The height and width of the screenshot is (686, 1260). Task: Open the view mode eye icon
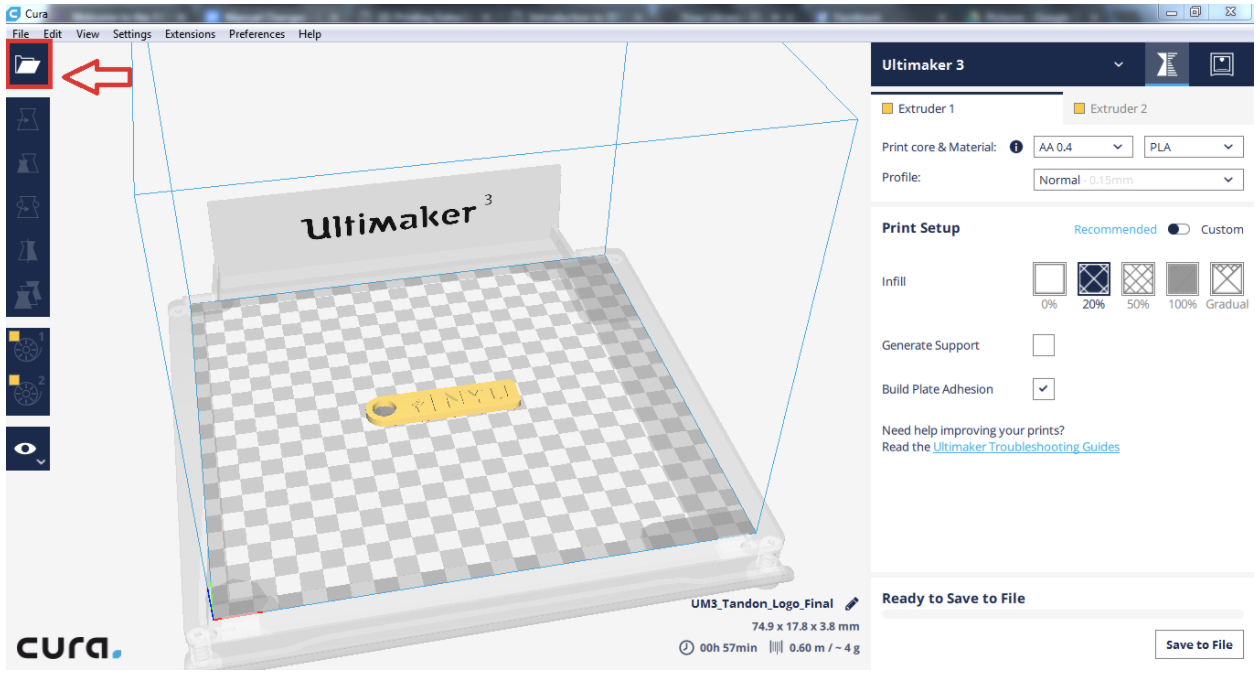(x=28, y=449)
